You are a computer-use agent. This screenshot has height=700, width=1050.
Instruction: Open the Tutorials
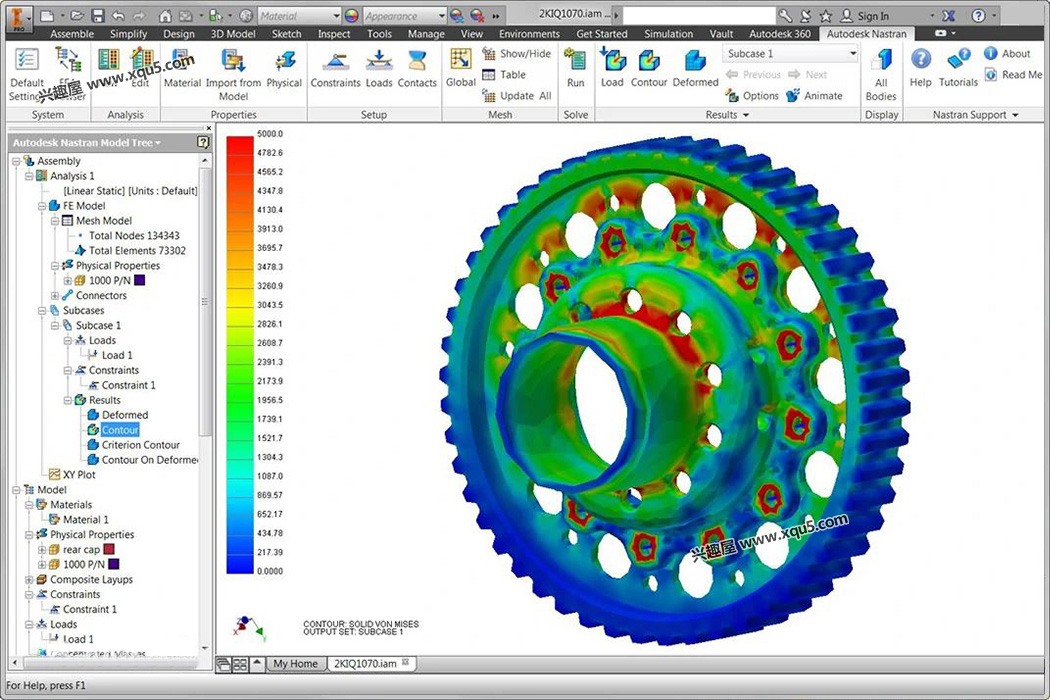[x=958, y=68]
